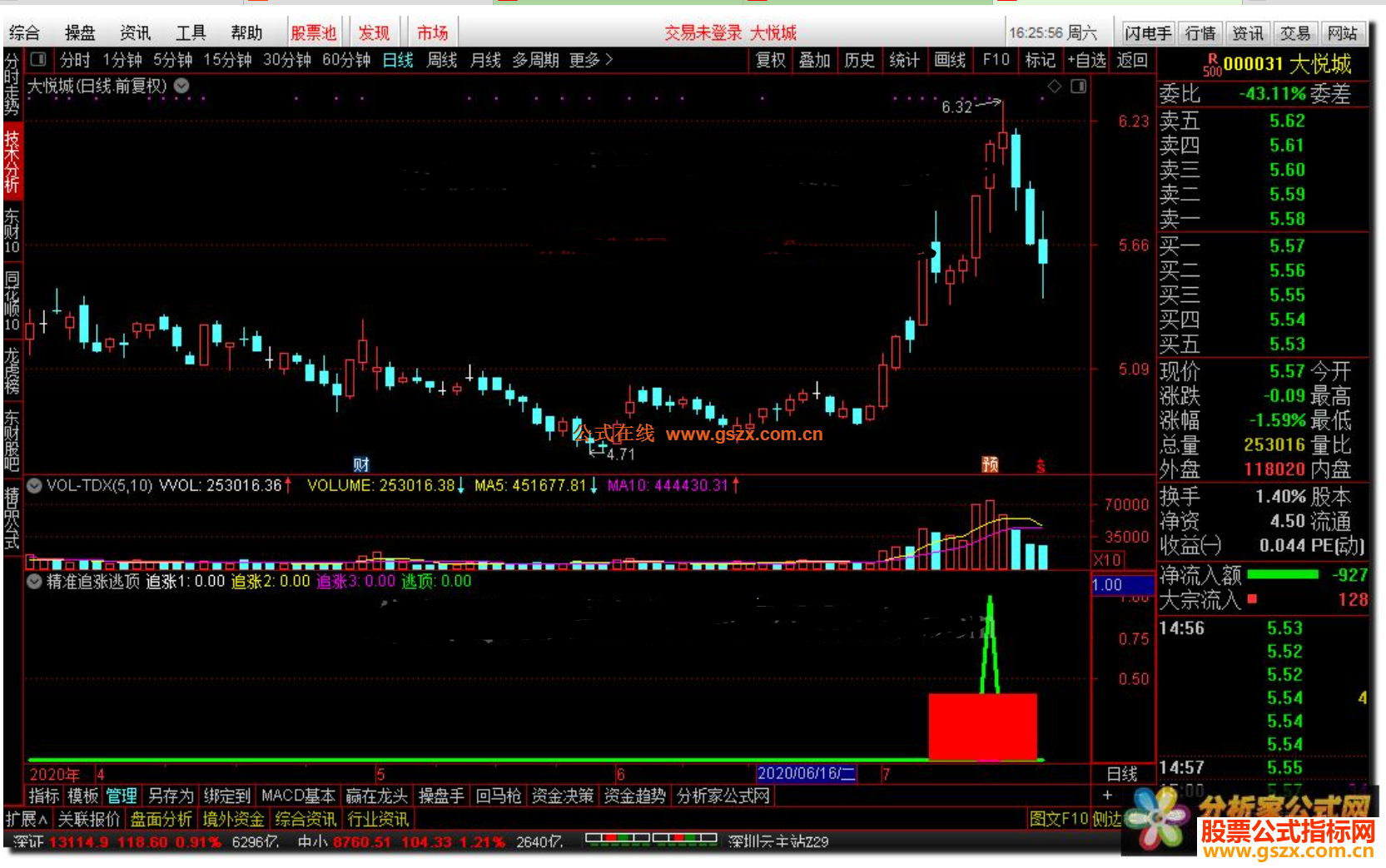
Task: Open the 市场 tab
Action: [x=432, y=32]
